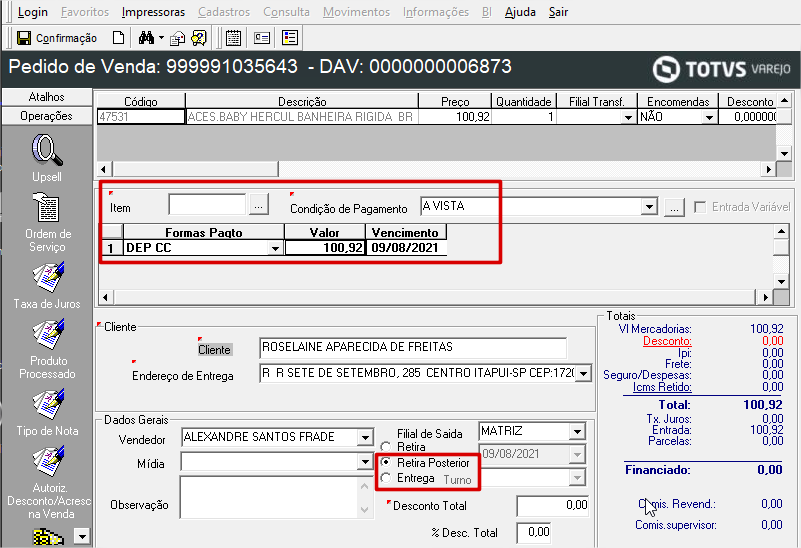Open the Impressoras menu

153,12
